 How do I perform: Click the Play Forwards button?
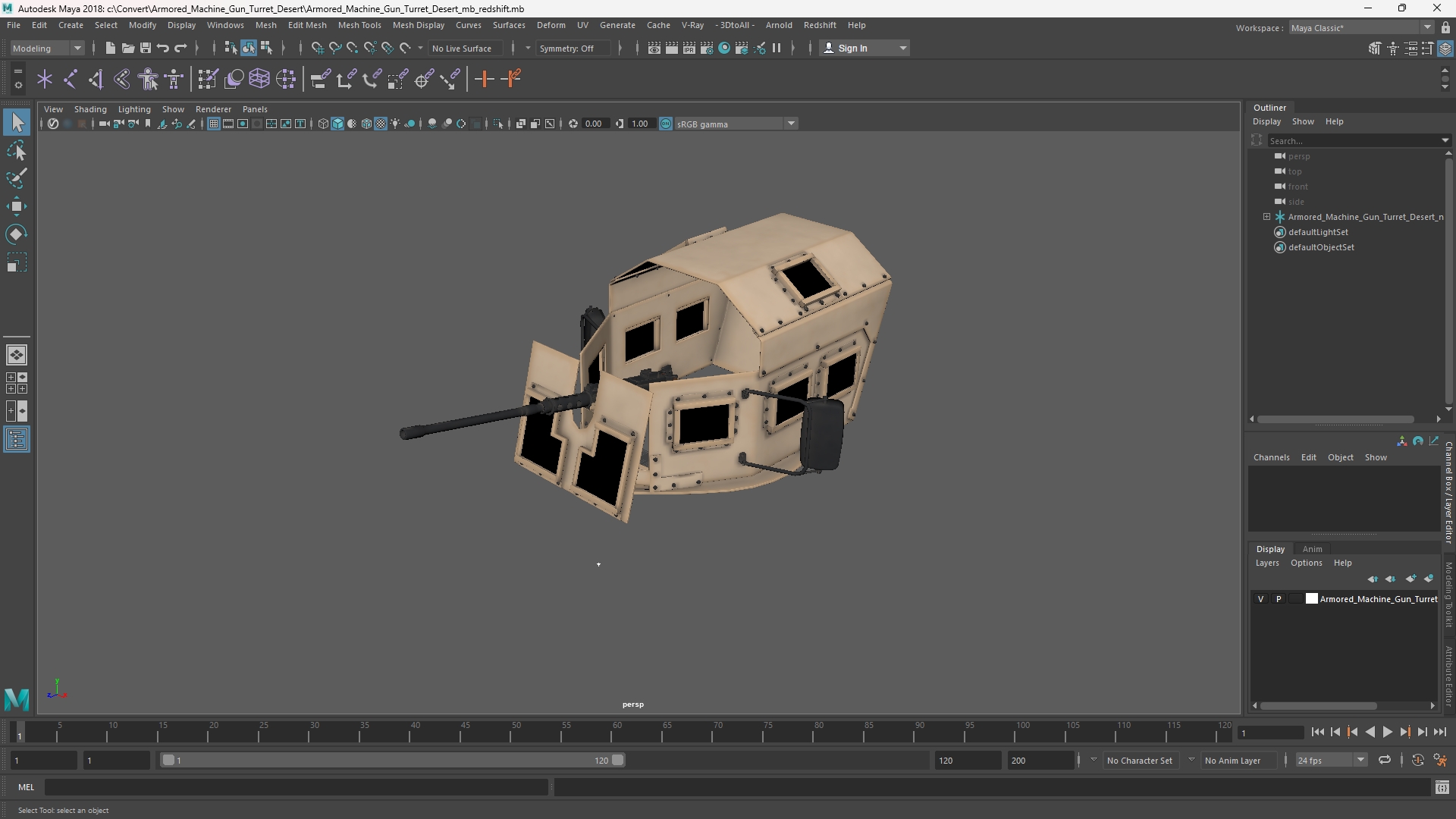click(x=1387, y=732)
